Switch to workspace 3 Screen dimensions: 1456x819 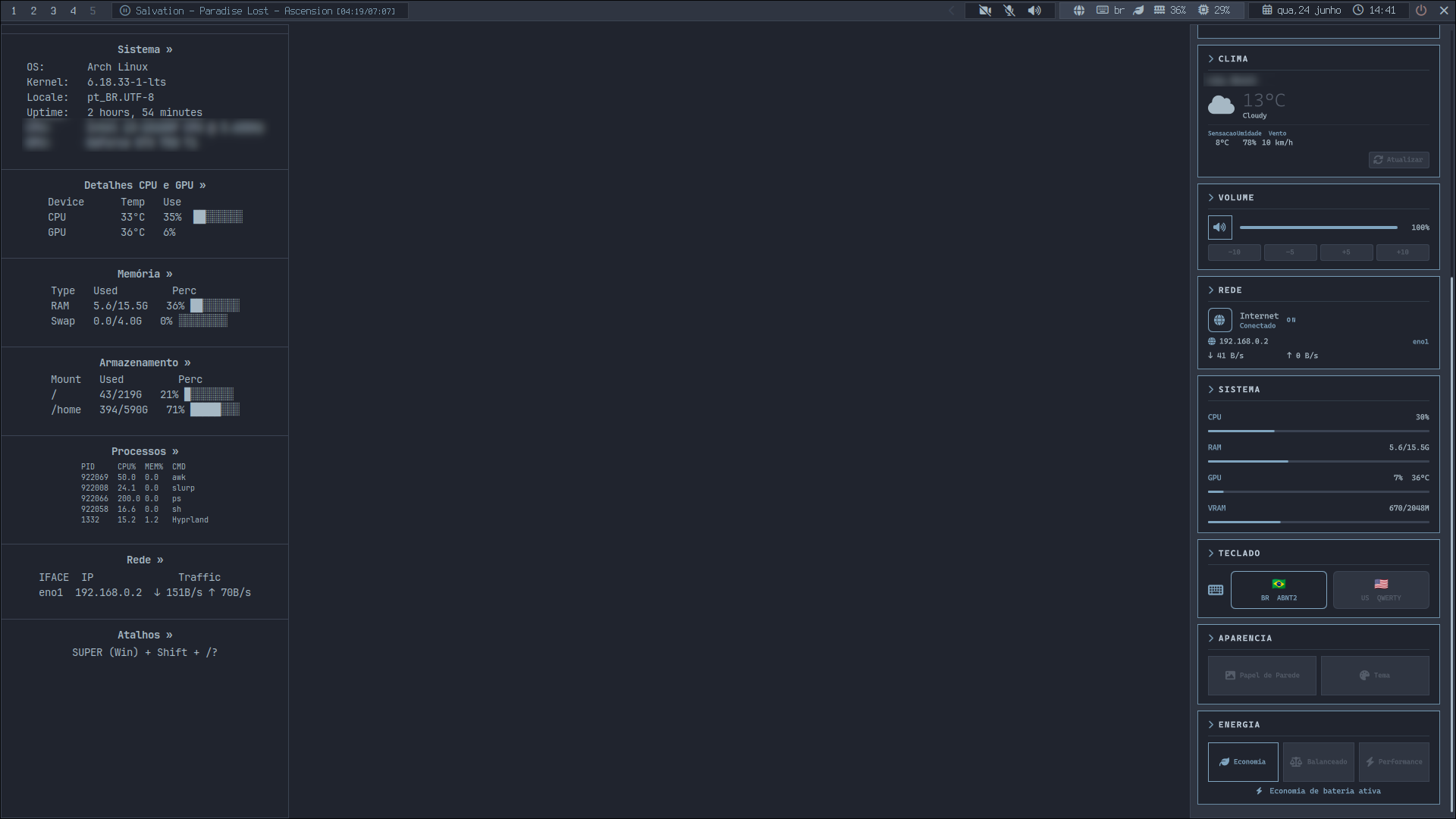click(x=53, y=11)
